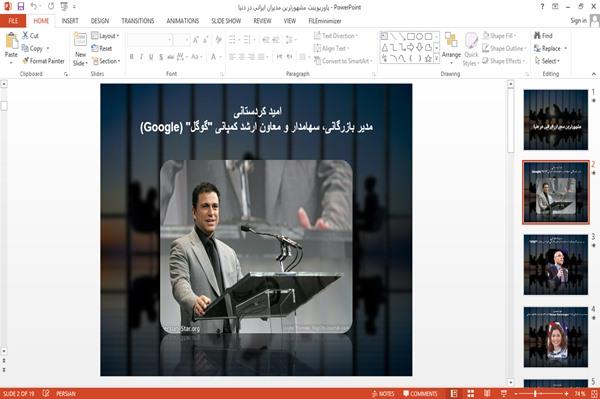Click the Paste icon

click(11, 41)
